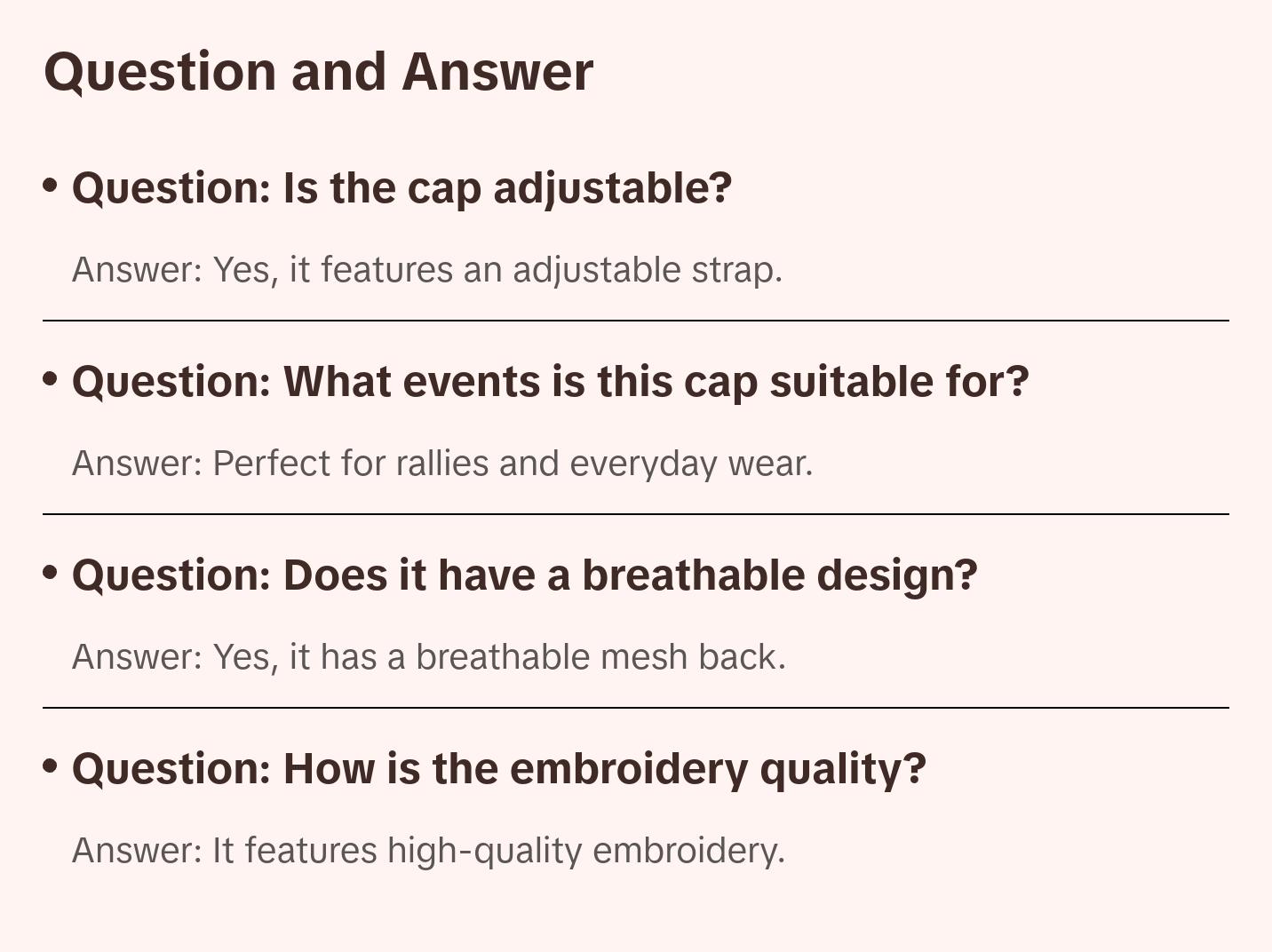The width and height of the screenshot is (1272, 952).
Task: Click the answer about the adjustable strap
Action: [x=426, y=270]
